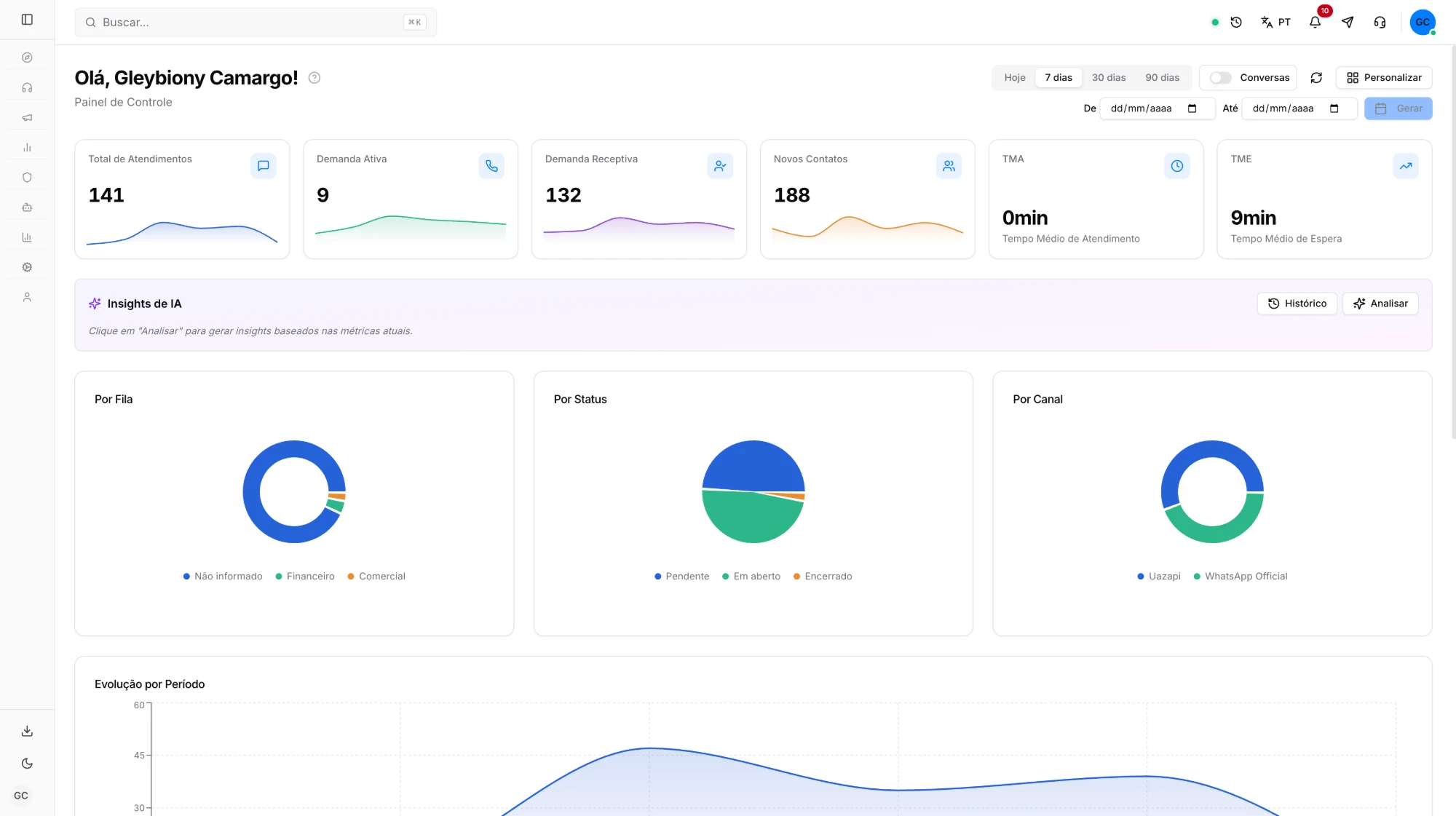The image size is (1456, 816).
Task: Select the 7 dias period tab
Action: point(1059,78)
